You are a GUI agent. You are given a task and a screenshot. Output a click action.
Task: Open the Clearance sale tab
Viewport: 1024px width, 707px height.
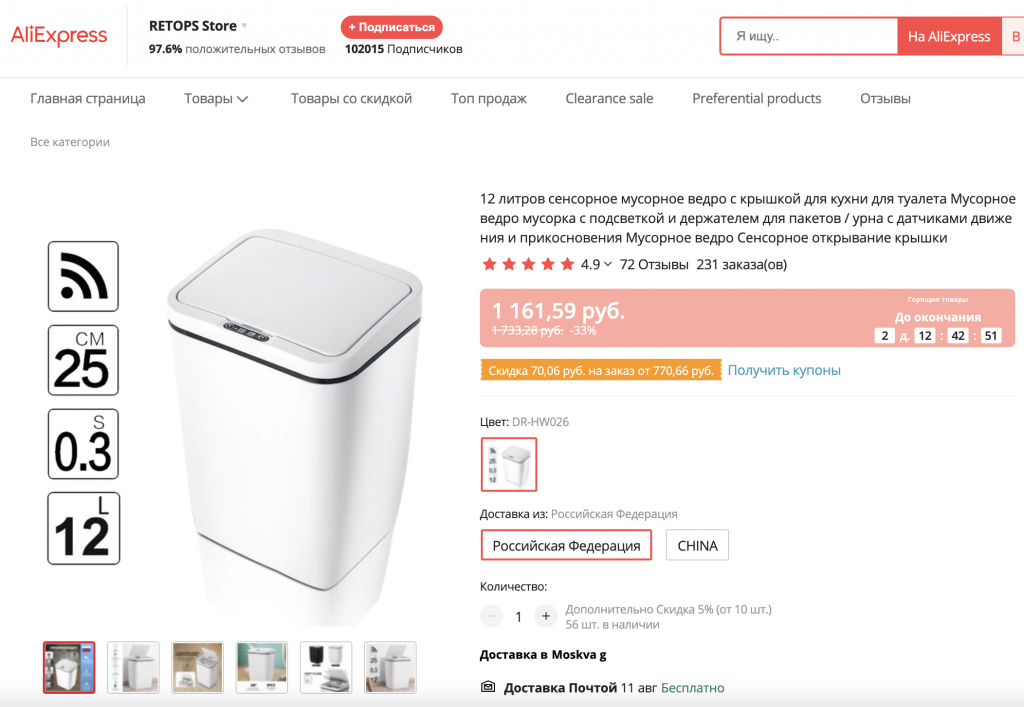pos(609,98)
